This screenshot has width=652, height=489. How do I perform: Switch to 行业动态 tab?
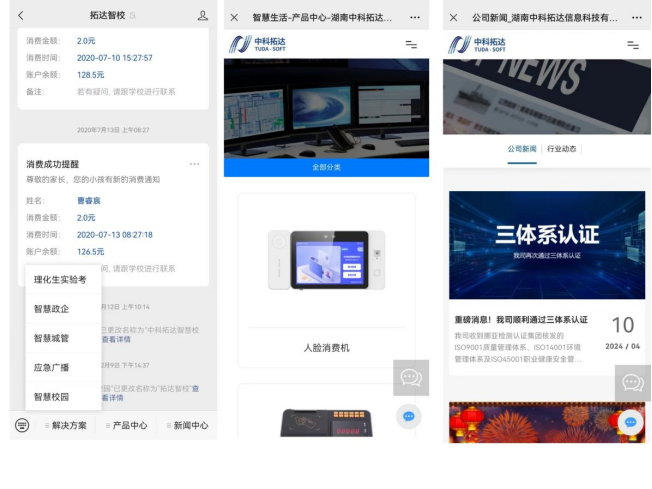click(561, 149)
